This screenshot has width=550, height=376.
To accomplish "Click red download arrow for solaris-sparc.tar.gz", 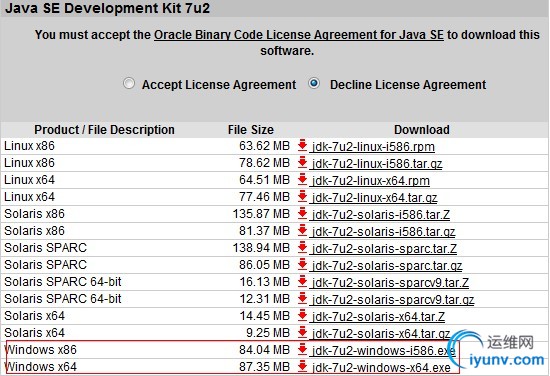I will (x=302, y=264).
